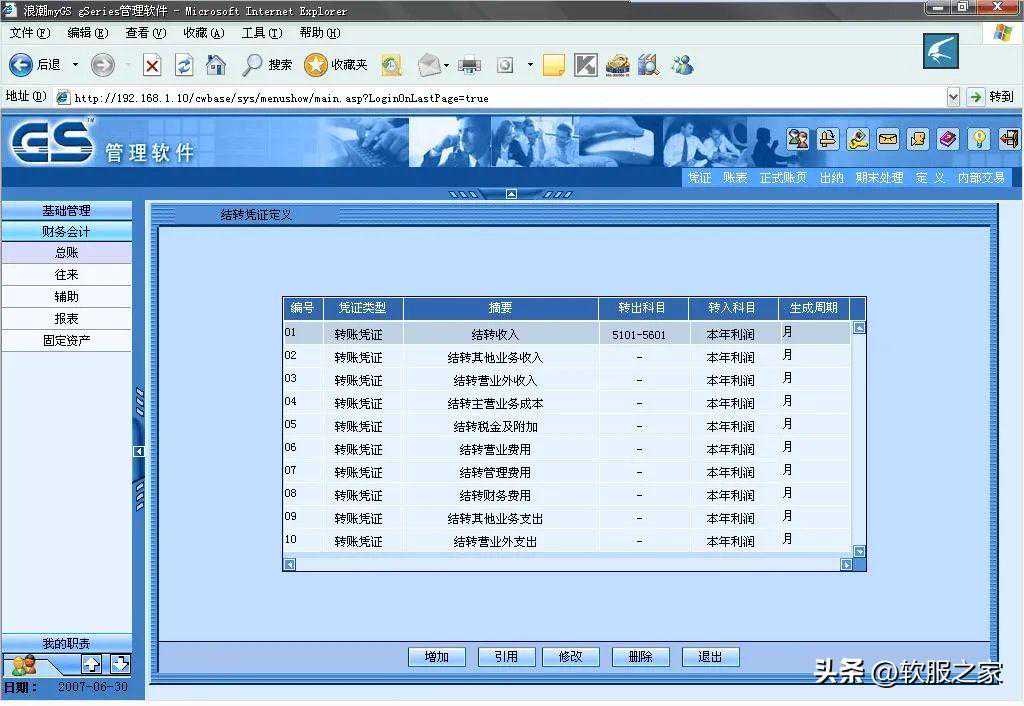
Task: Collapse the top banner with the up arrow
Action: pos(511,194)
